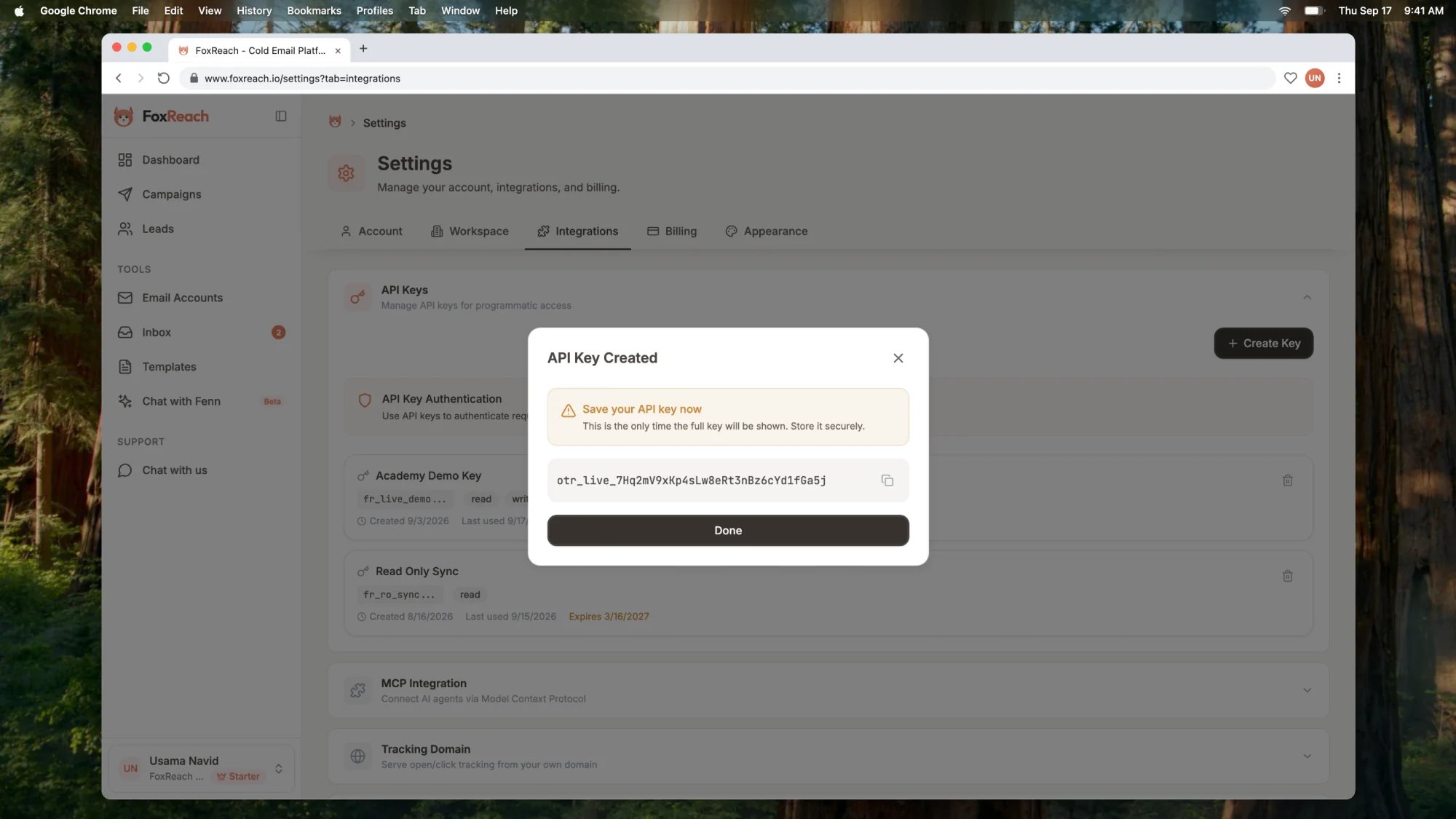The width and height of the screenshot is (1456, 819).
Task: Click the Settings breadcrumb
Action: click(384, 123)
